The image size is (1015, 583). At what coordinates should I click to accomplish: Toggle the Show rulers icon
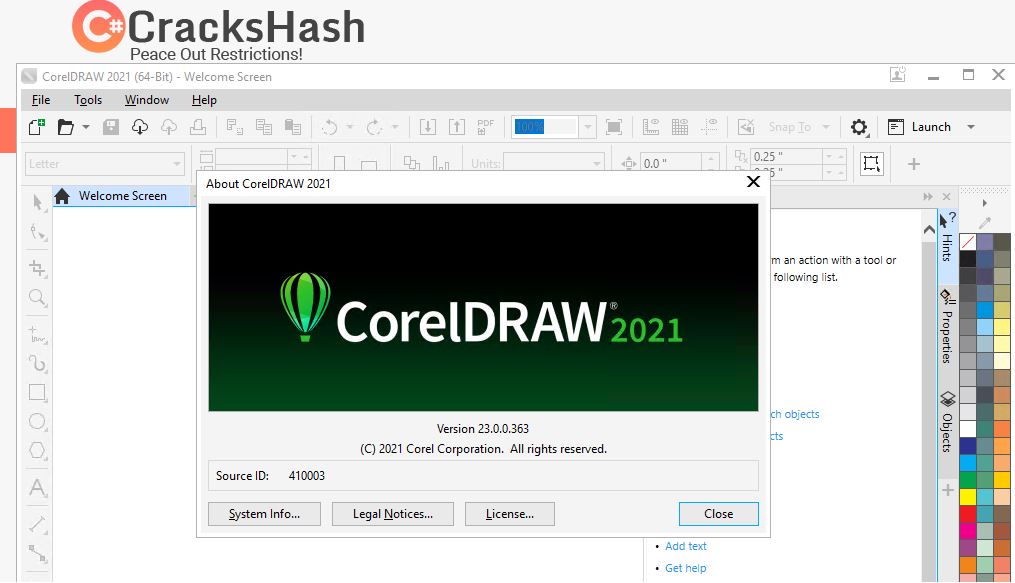click(651, 127)
